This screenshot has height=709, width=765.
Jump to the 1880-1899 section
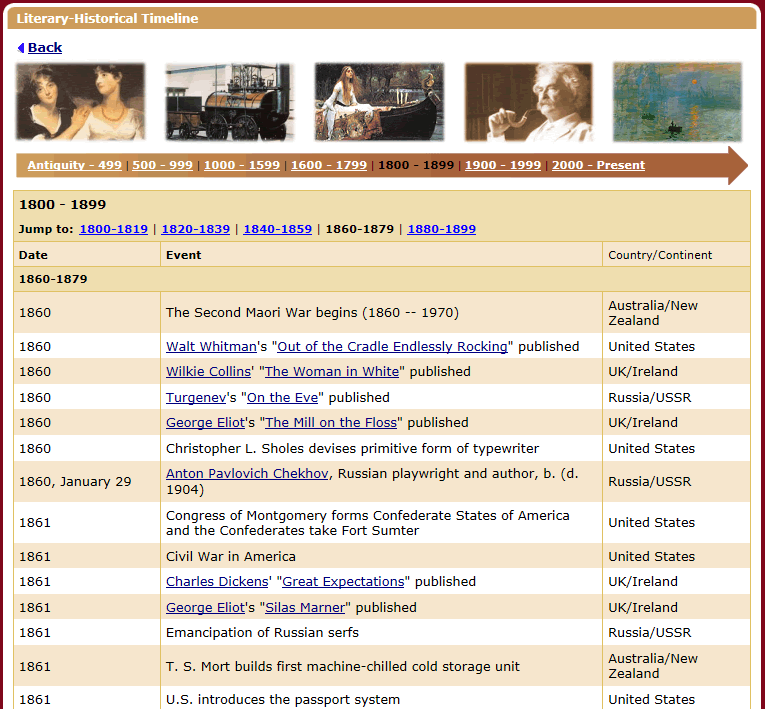coord(442,229)
